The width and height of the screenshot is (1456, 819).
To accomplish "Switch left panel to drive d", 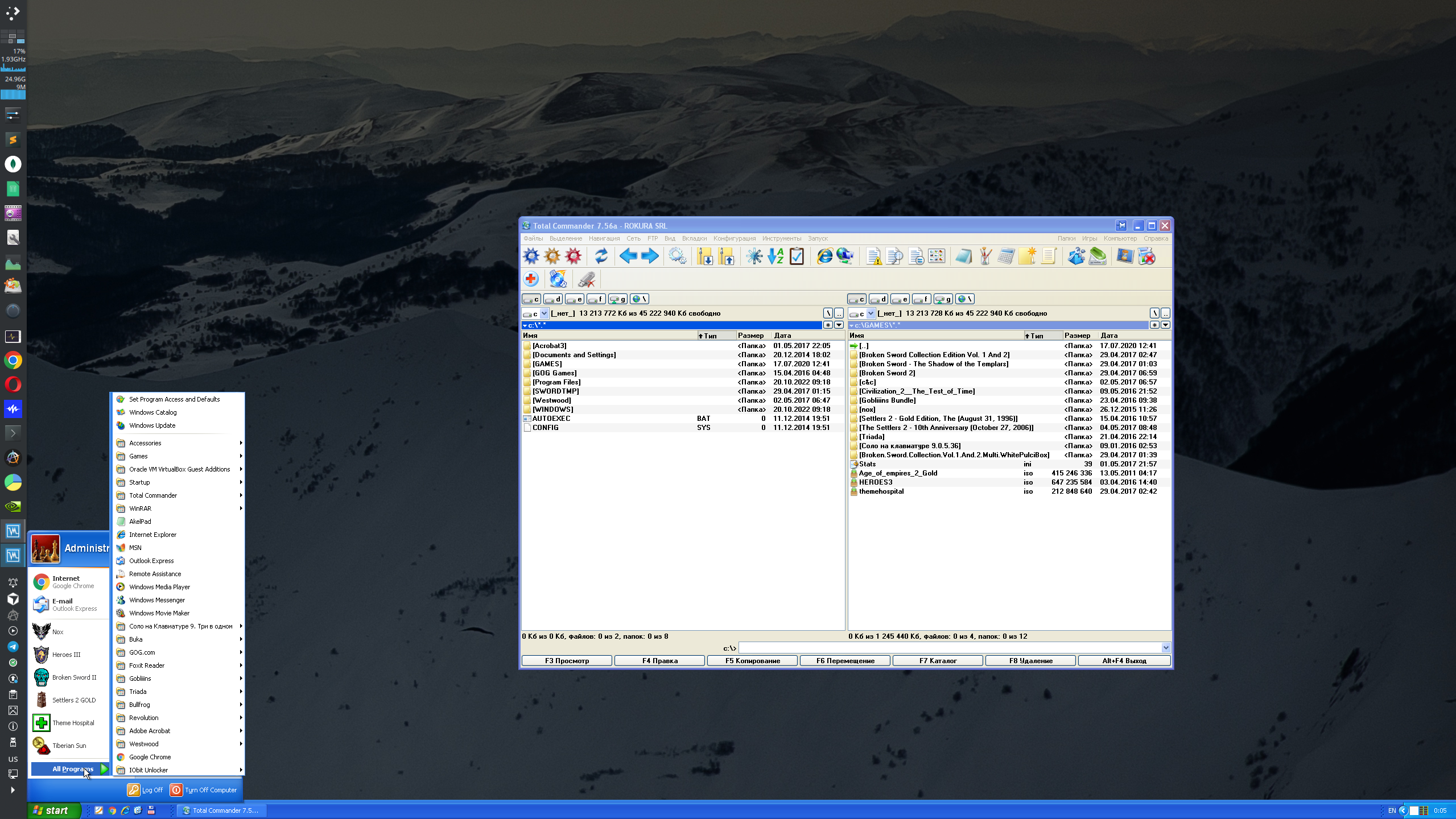I will point(552,299).
